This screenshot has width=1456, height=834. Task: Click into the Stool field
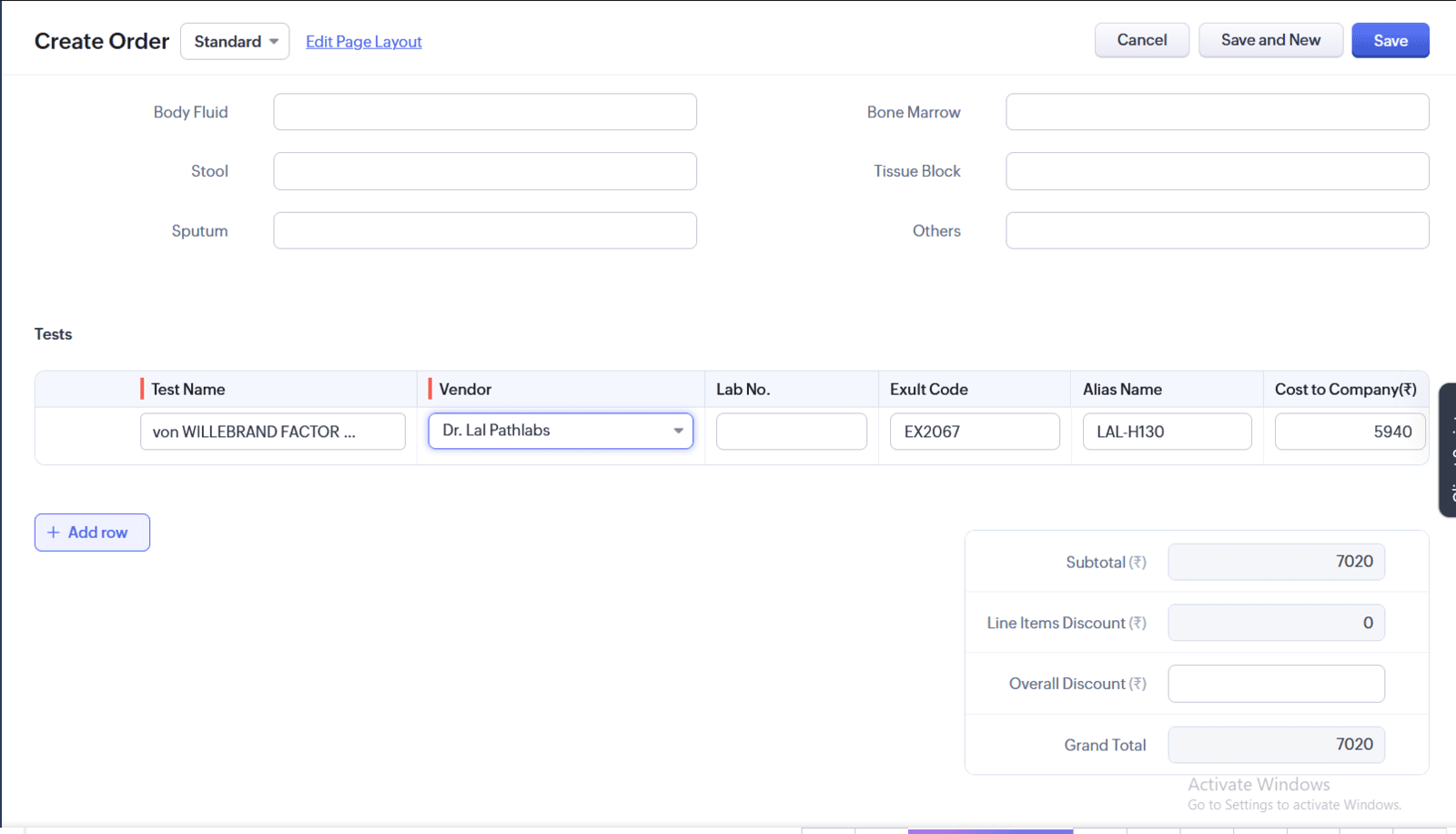coord(484,171)
